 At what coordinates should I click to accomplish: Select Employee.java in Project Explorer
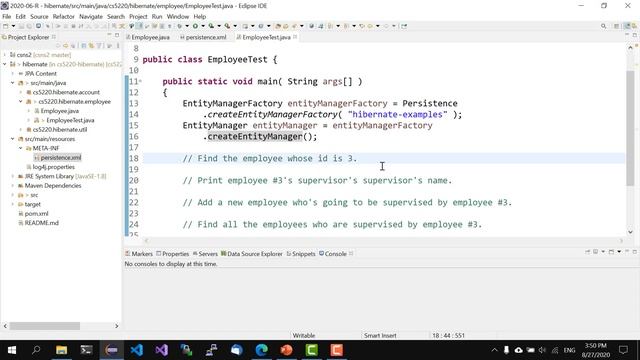(60, 111)
